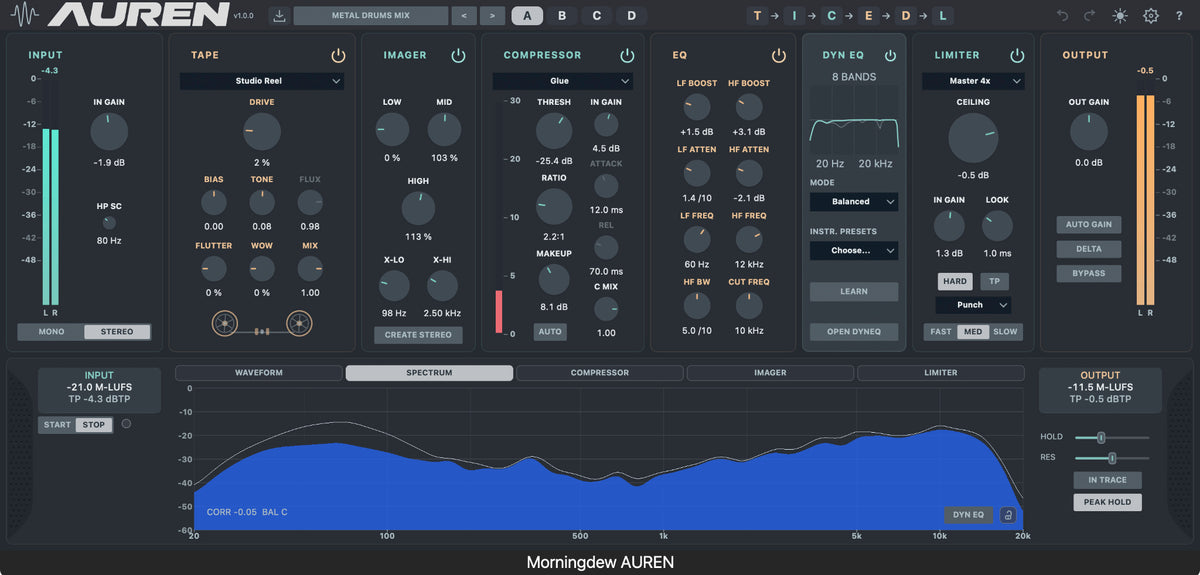1200x575 pixels.
Task: Toggle the Imager module power icon
Action: (x=458, y=55)
